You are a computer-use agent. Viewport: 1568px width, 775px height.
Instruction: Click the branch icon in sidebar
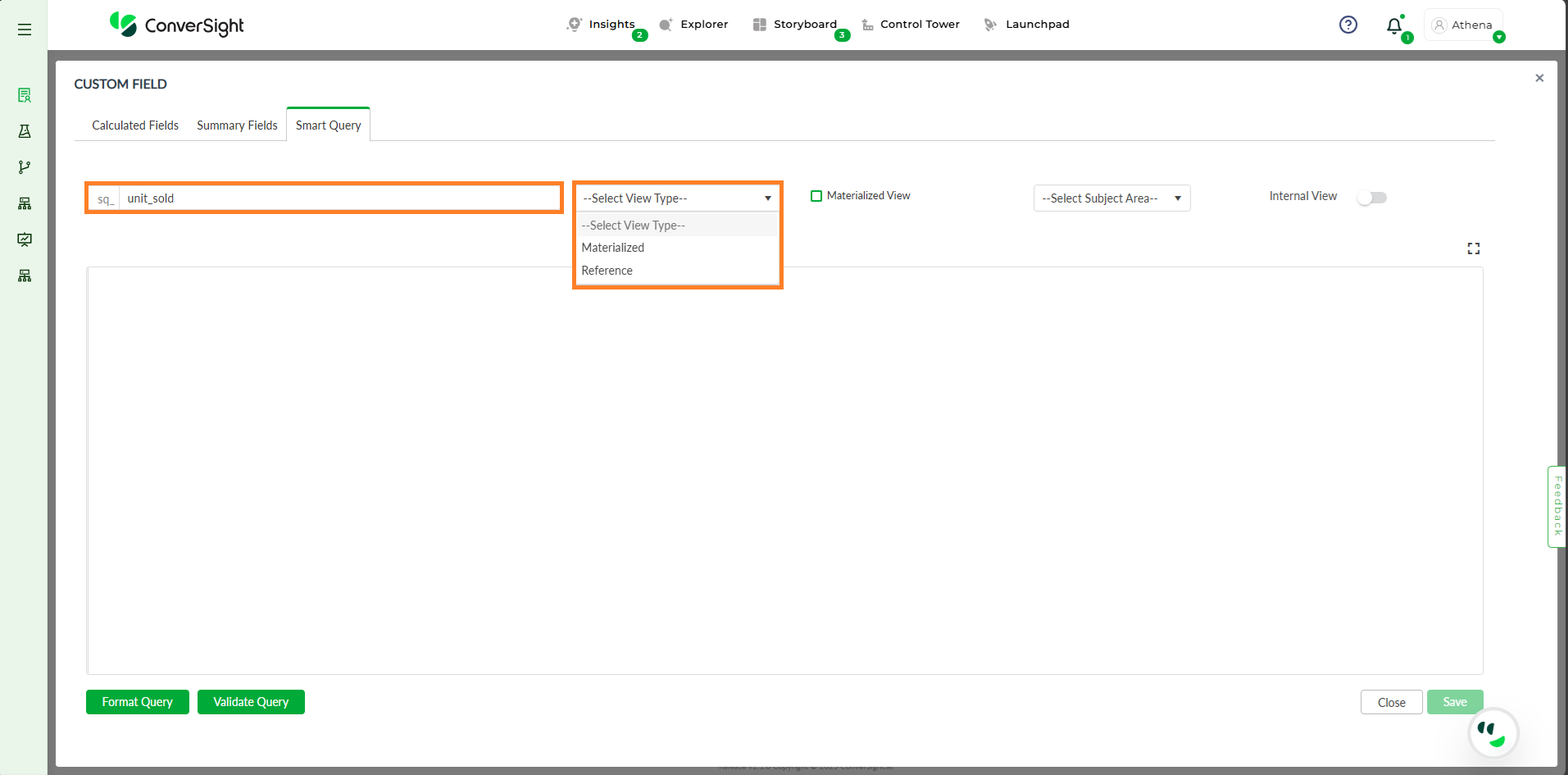[25, 167]
